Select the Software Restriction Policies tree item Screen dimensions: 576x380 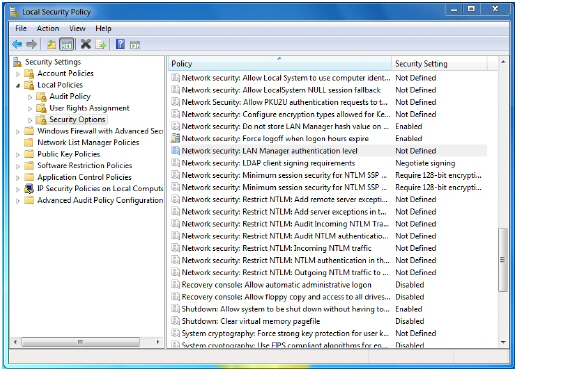pyautogui.click(x=84, y=165)
